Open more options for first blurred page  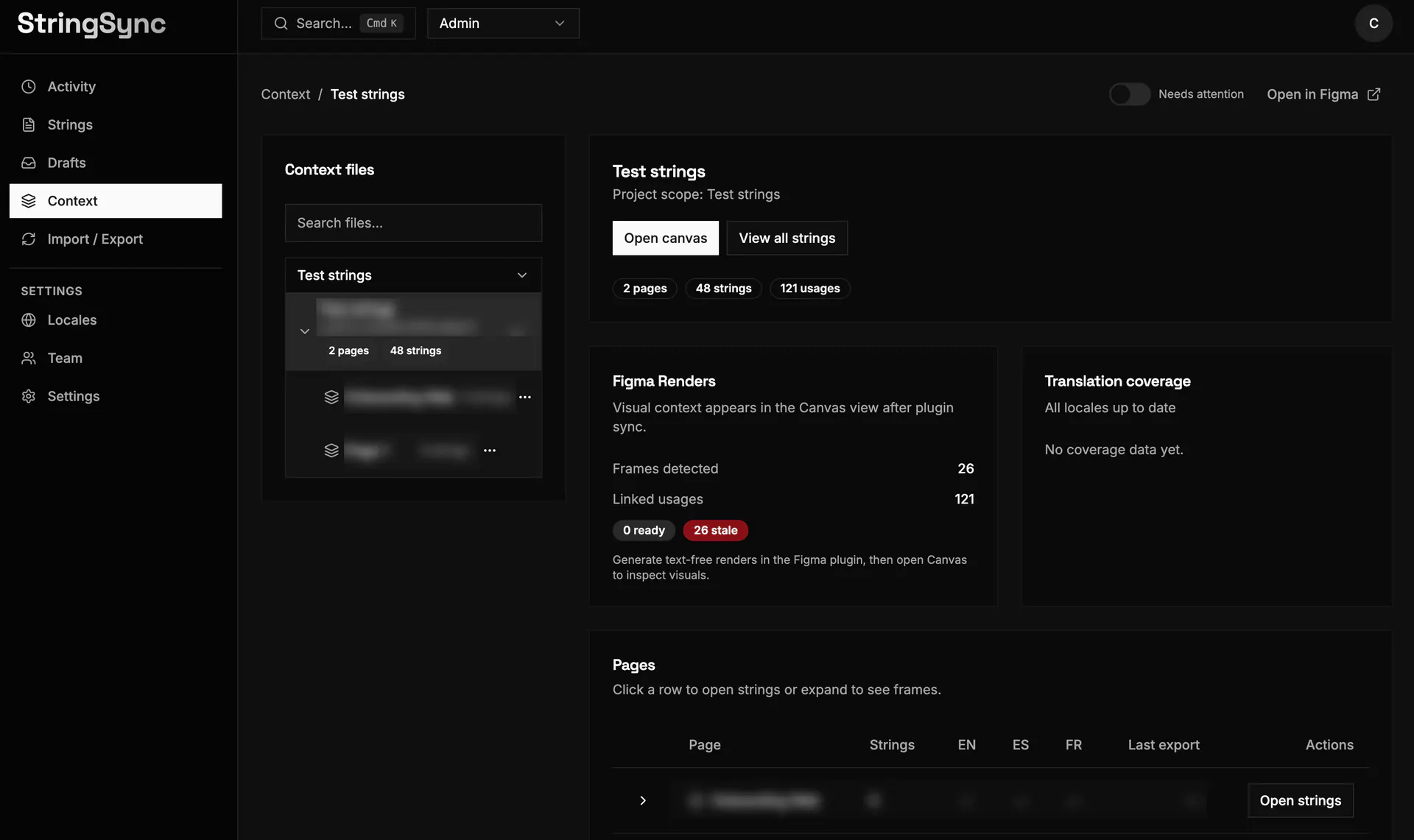coord(525,397)
